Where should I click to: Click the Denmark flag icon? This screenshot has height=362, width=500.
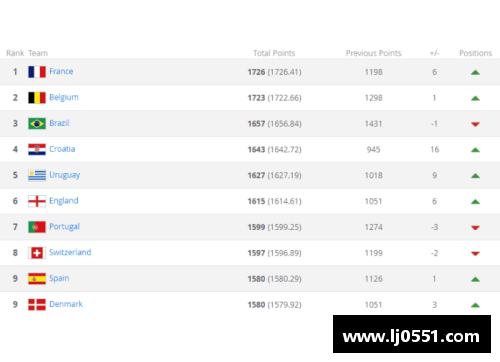(37, 305)
